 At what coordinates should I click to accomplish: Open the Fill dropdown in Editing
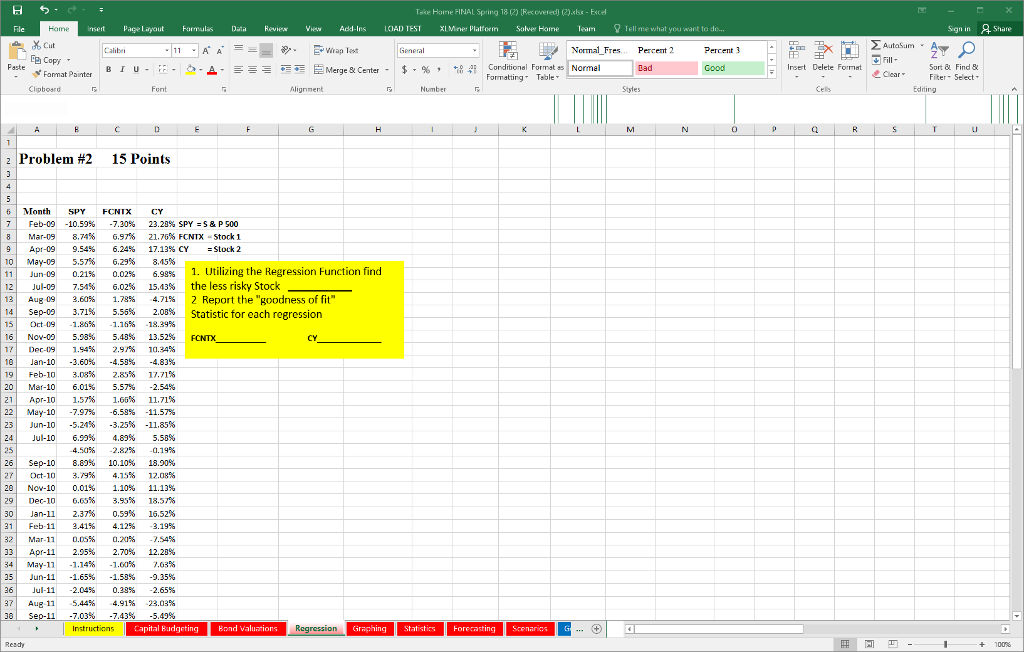[x=885, y=60]
